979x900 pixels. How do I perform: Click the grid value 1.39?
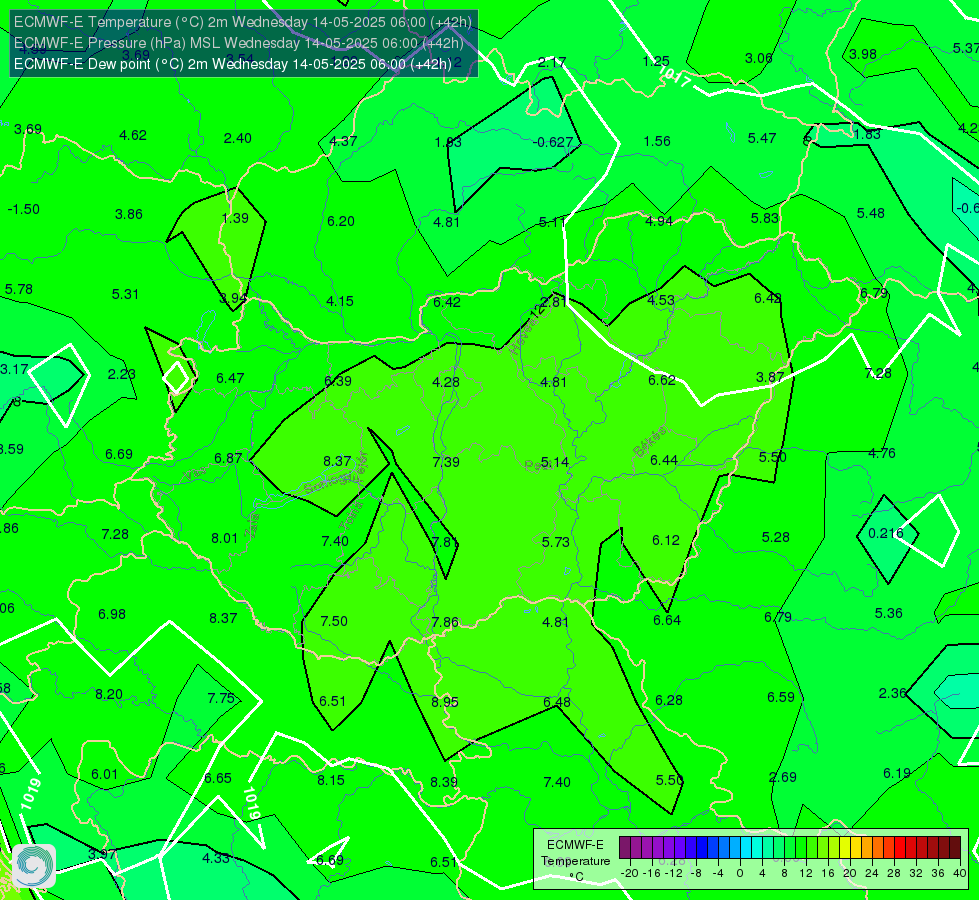(235, 218)
